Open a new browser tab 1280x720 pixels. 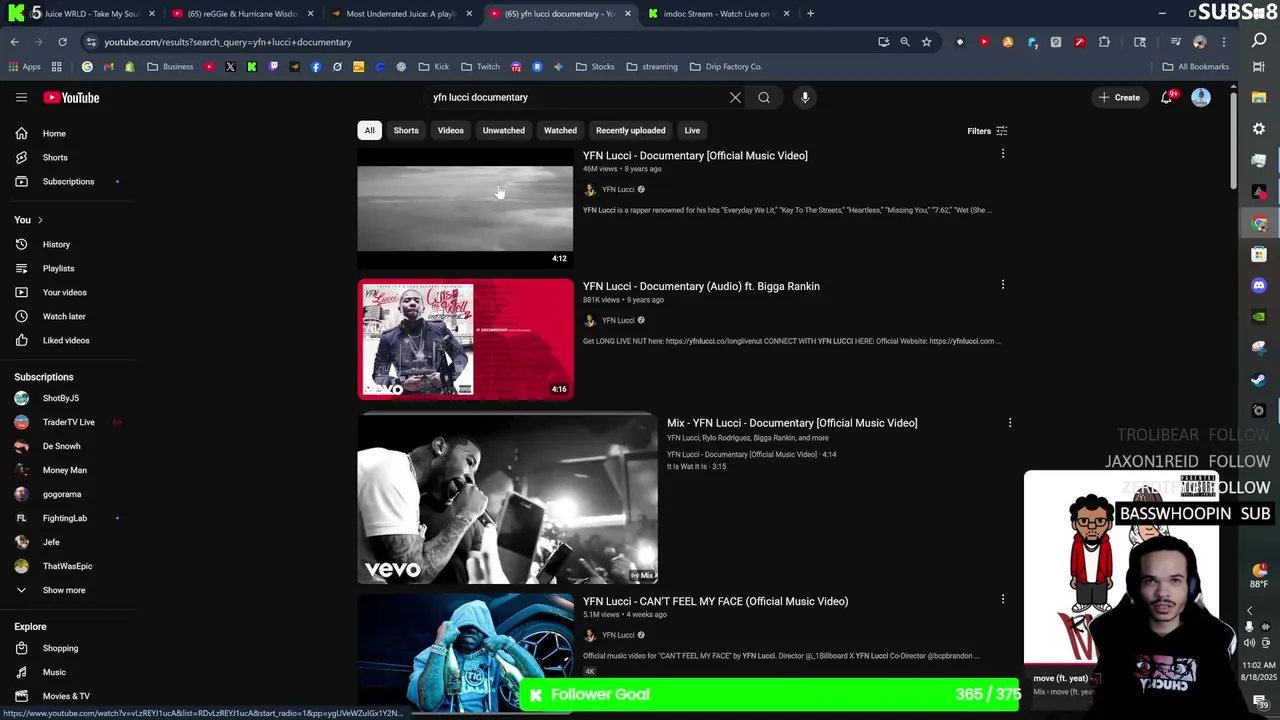pos(810,14)
